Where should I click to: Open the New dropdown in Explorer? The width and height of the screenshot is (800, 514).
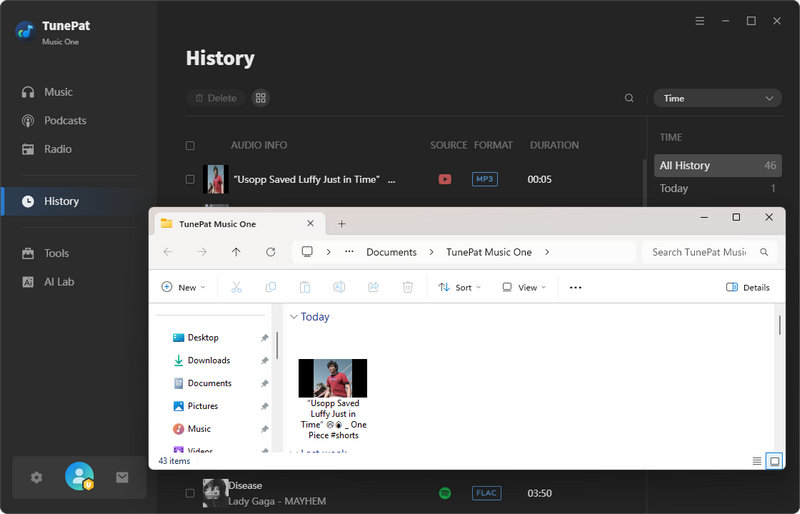pos(183,287)
